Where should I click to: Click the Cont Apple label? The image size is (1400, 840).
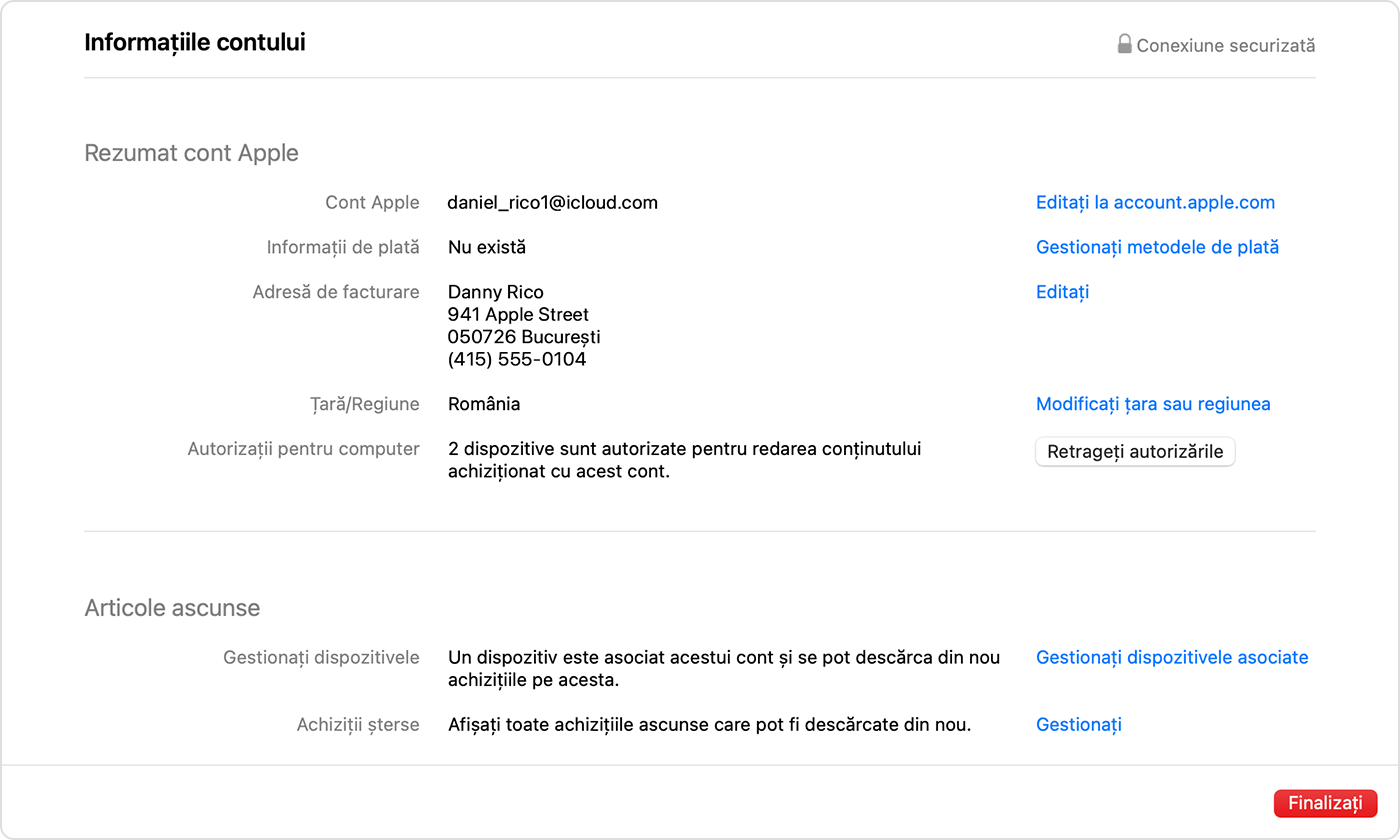(x=372, y=202)
